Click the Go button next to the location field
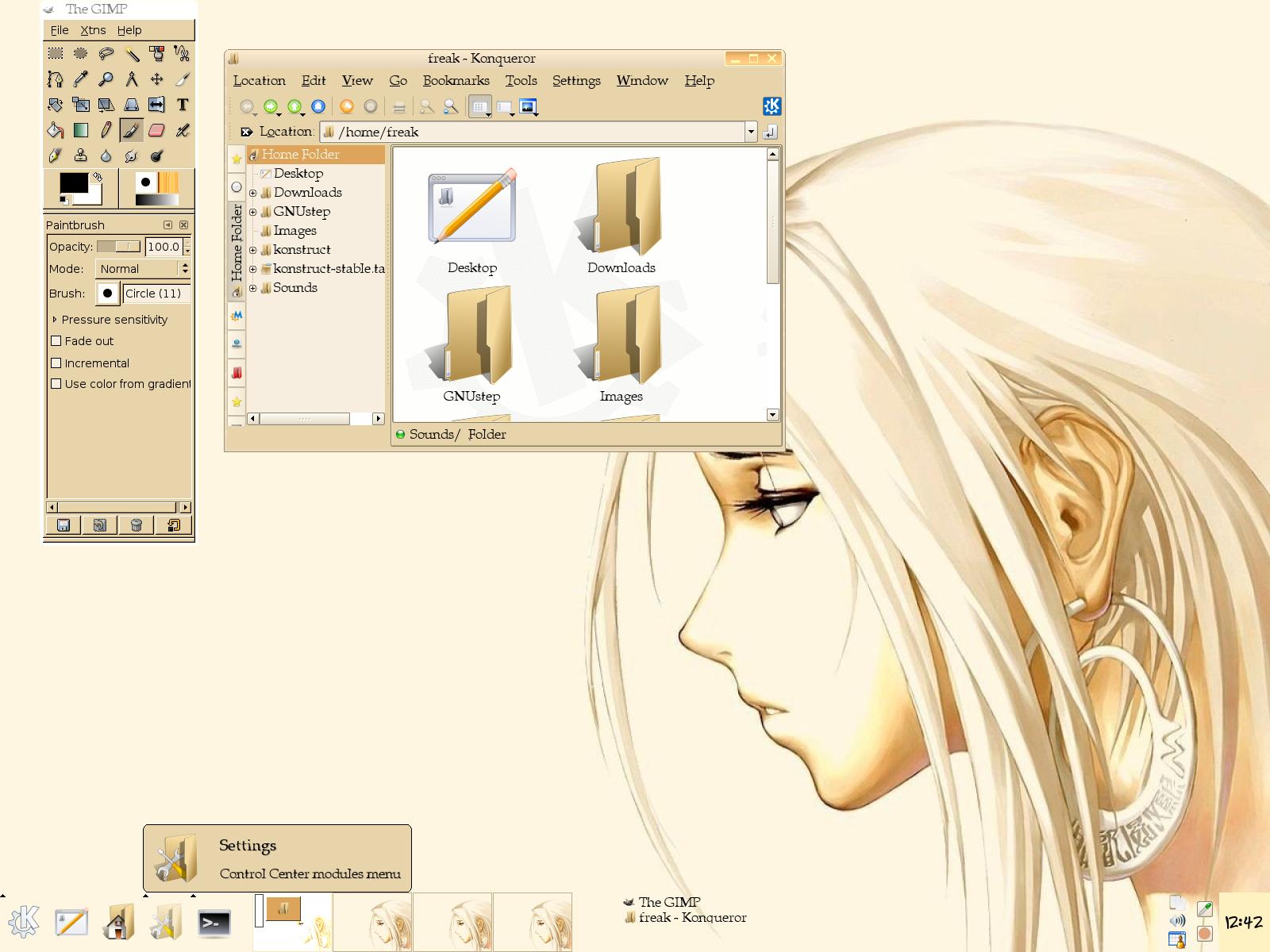The height and width of the screenshot is (952, 1270). coord(771,132)
